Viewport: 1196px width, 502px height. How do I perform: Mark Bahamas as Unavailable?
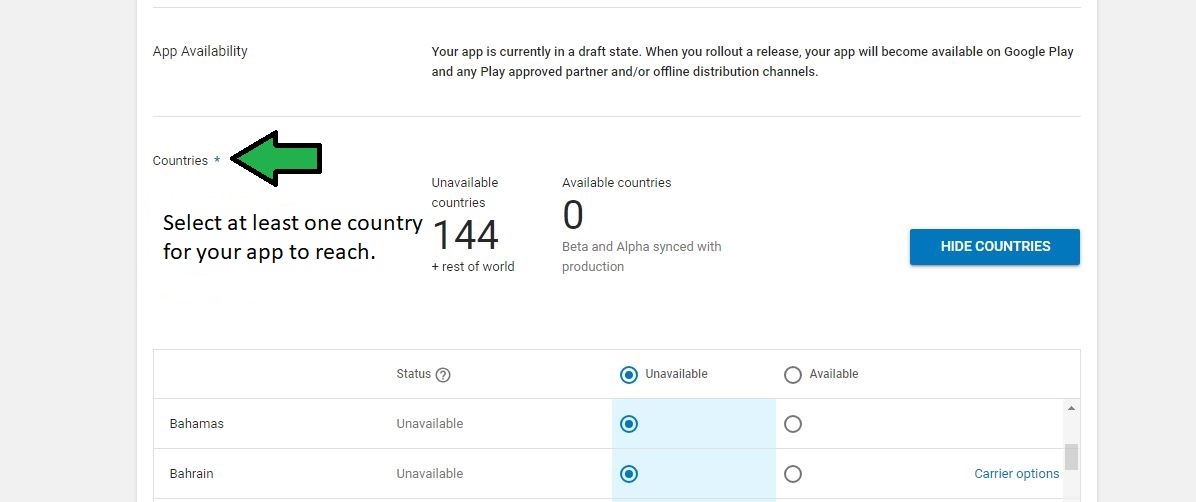(629, 424)
